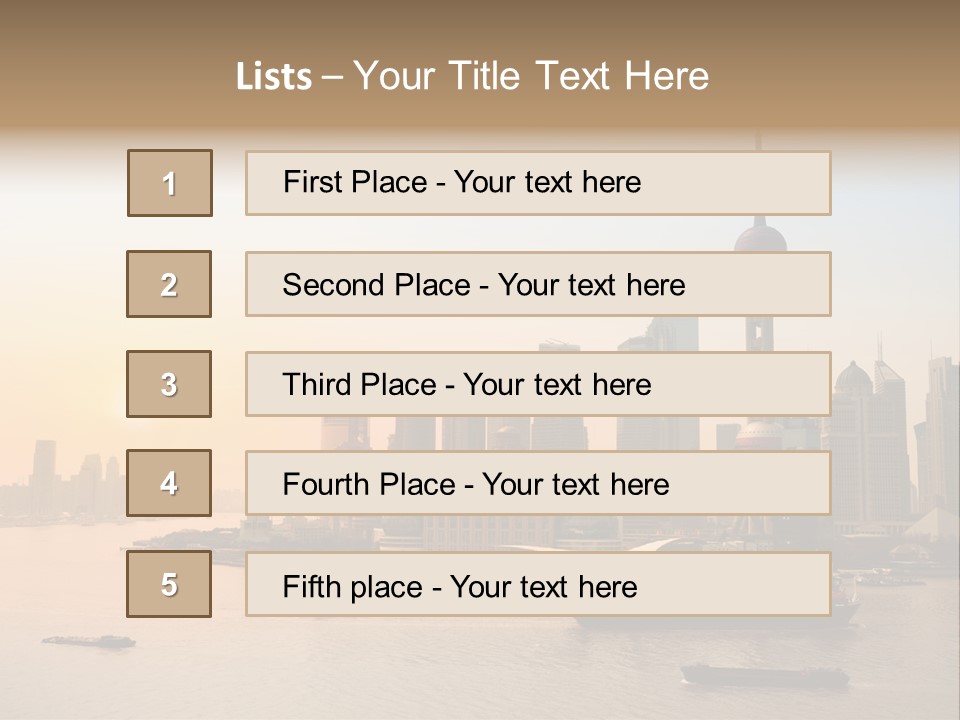Select the First Place text box

coord(538,183)
